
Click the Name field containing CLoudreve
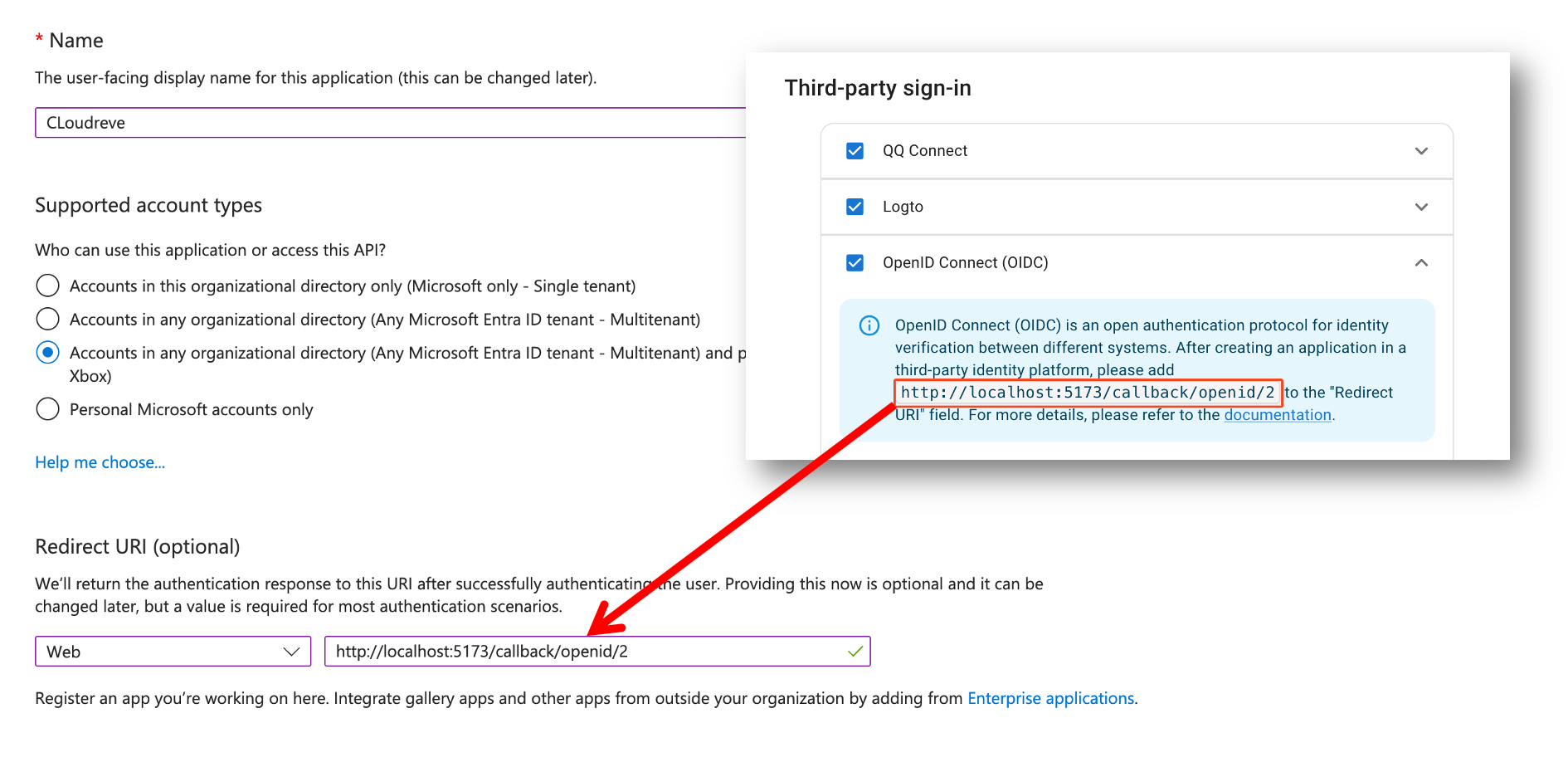(x=332, y=122)
